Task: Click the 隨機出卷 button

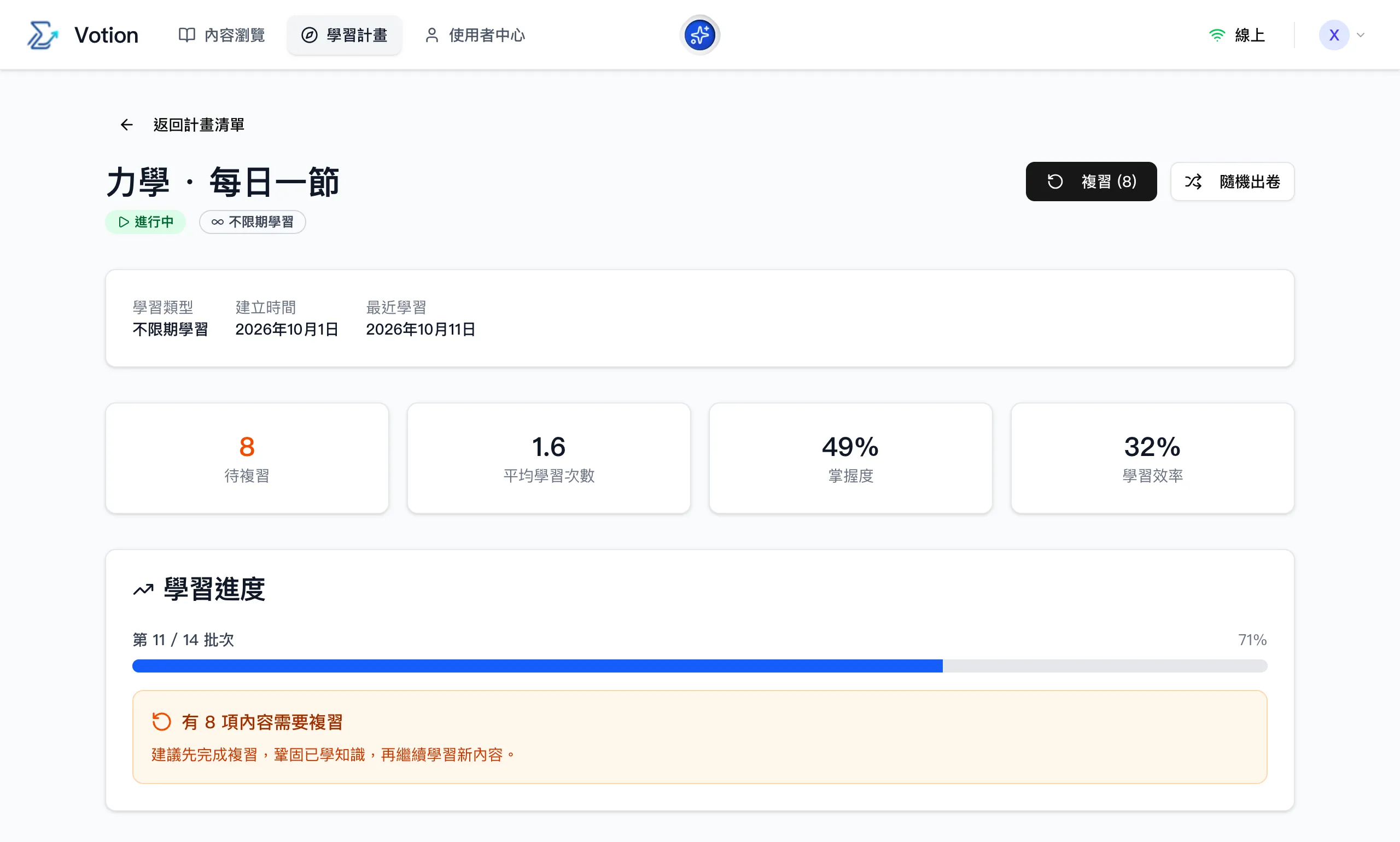Action: (x=1232, y=182)
